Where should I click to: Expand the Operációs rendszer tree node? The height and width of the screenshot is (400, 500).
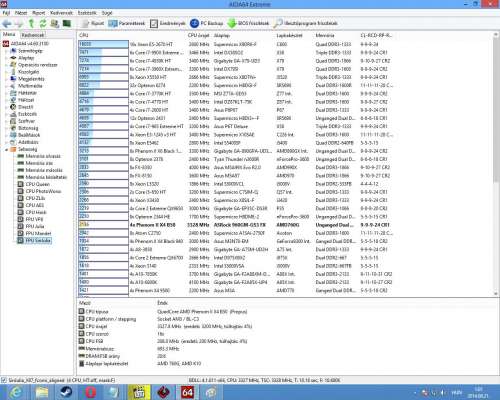click(x=6, y=65)
